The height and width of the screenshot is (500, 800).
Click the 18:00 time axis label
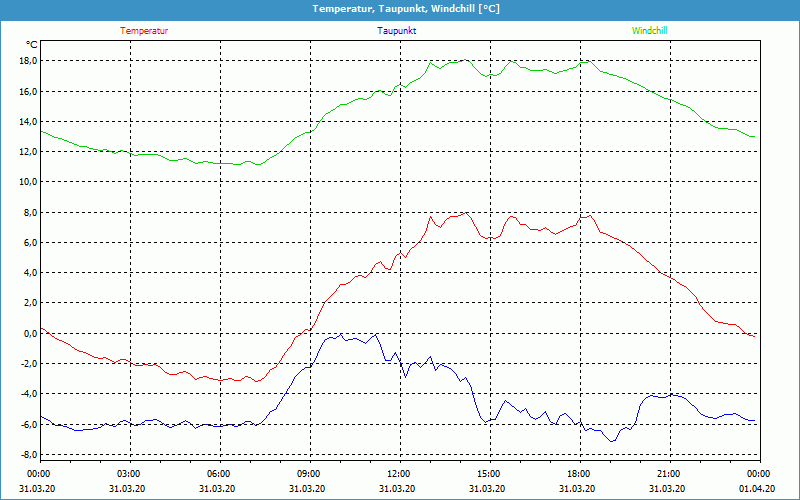point(578,473)
